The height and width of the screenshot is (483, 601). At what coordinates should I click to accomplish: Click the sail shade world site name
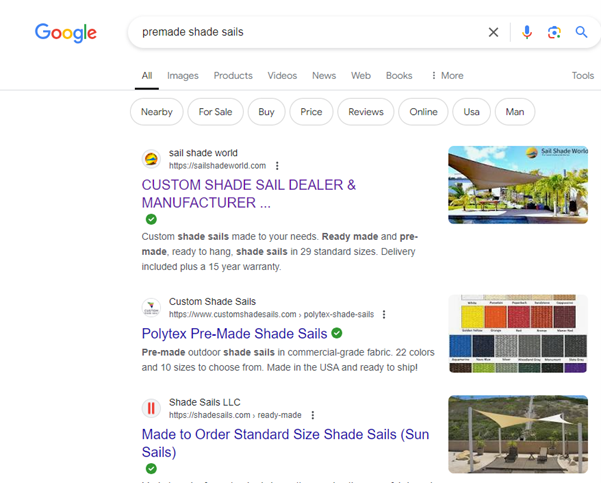(203, 153)
